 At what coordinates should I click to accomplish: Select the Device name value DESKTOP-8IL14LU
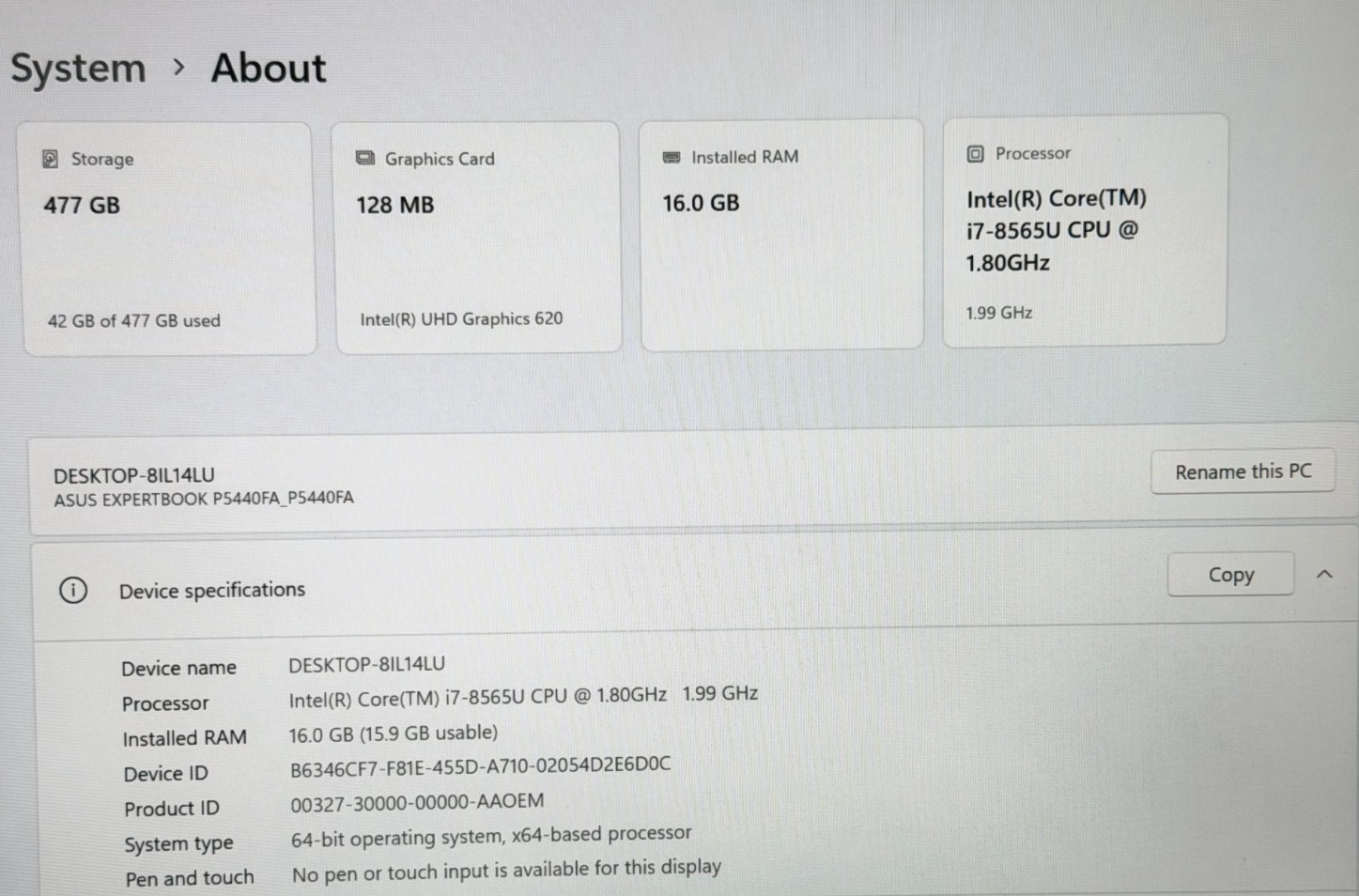(366, 664)
